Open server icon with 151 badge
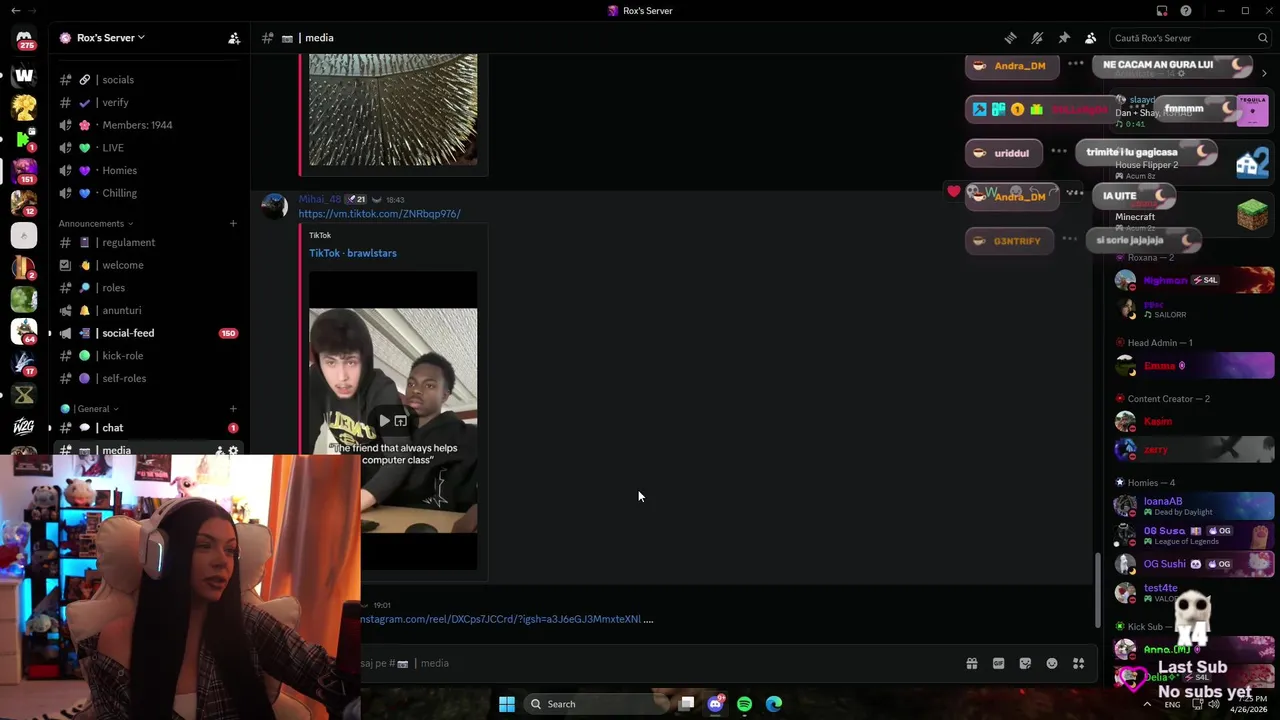 [x=24, y=171]
